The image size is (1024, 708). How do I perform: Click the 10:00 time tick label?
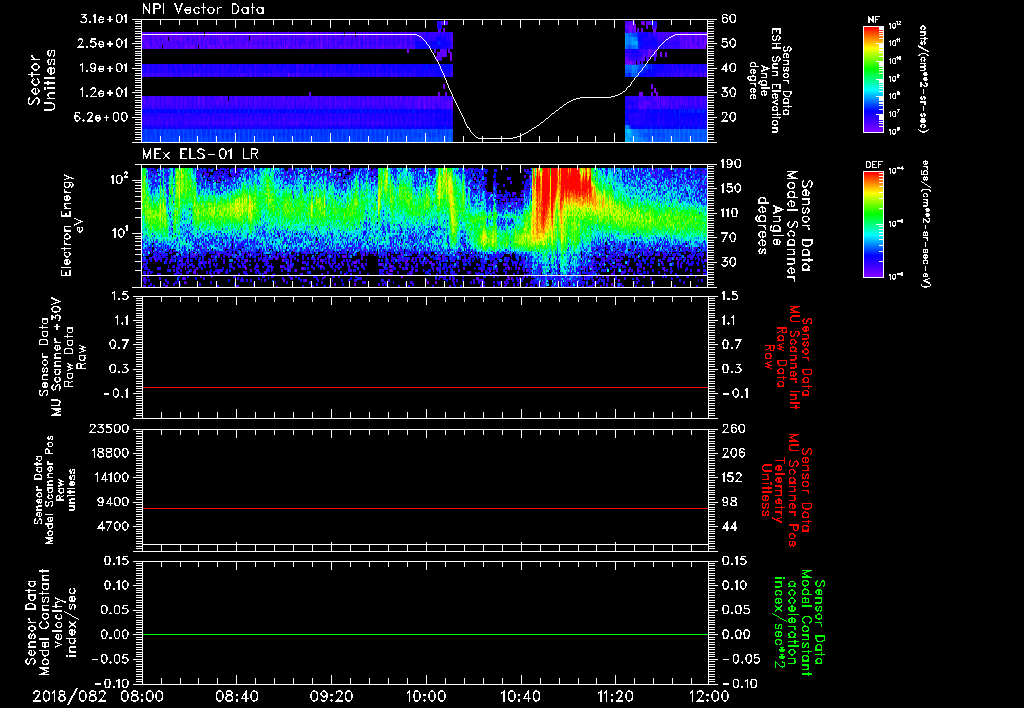coord(426,697)
